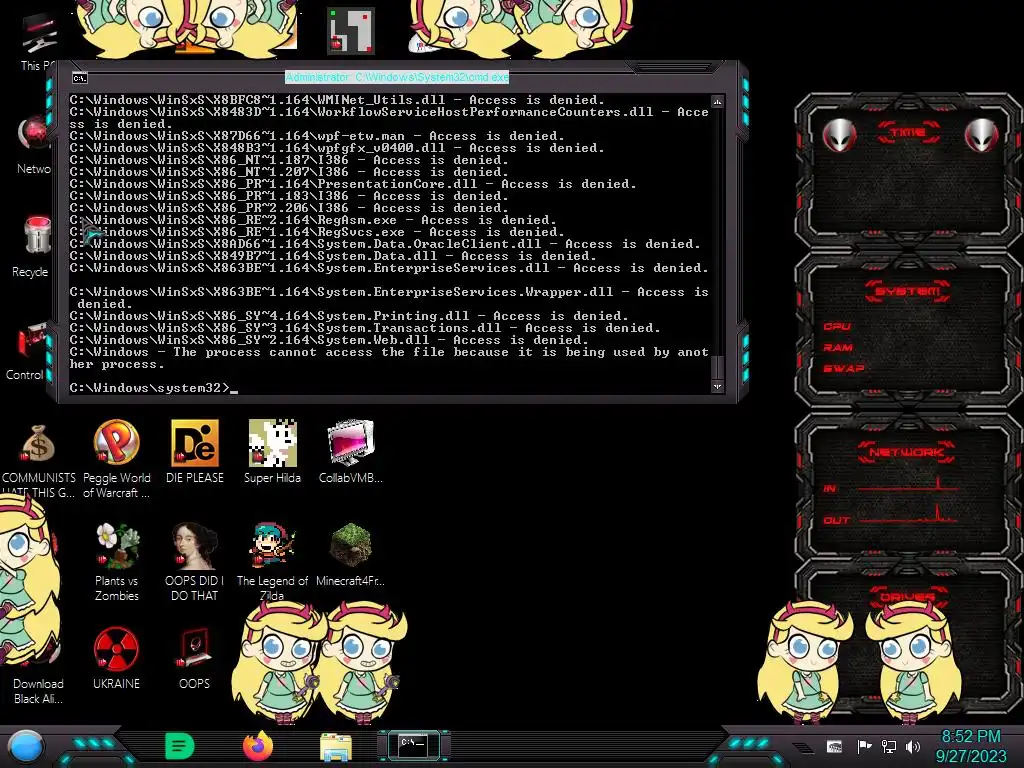Click the cmd title bar Administrator text
The height and width of the screenshot is (768, 1024).
point(397,77)
